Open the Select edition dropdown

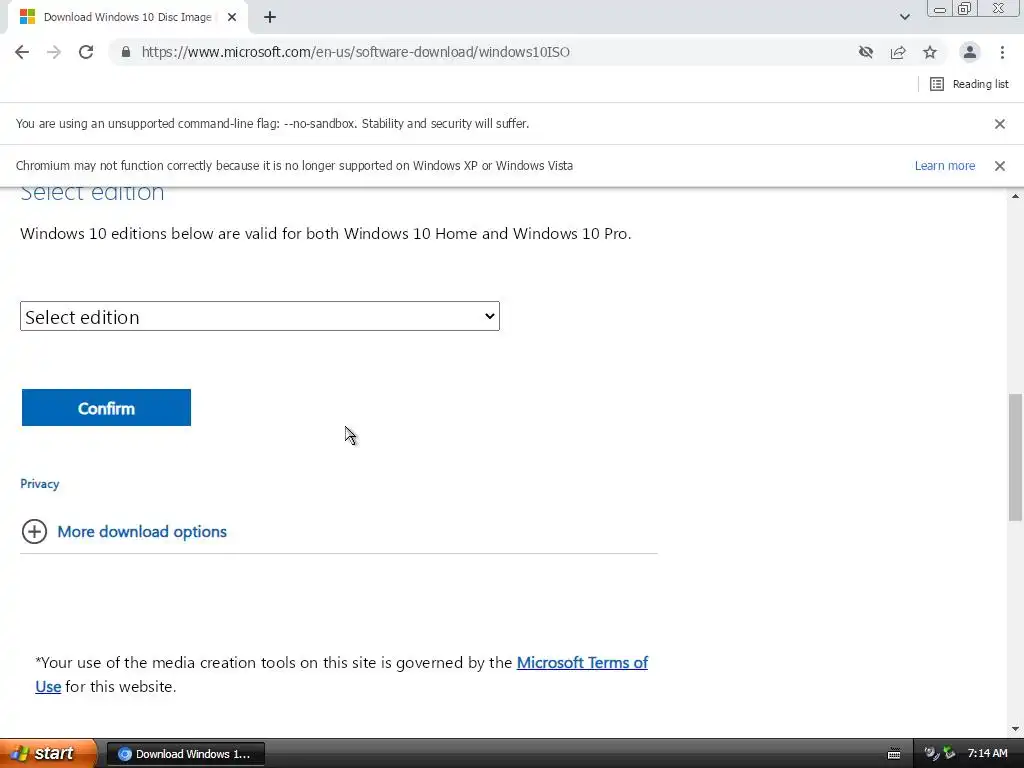tap(260, 316)
